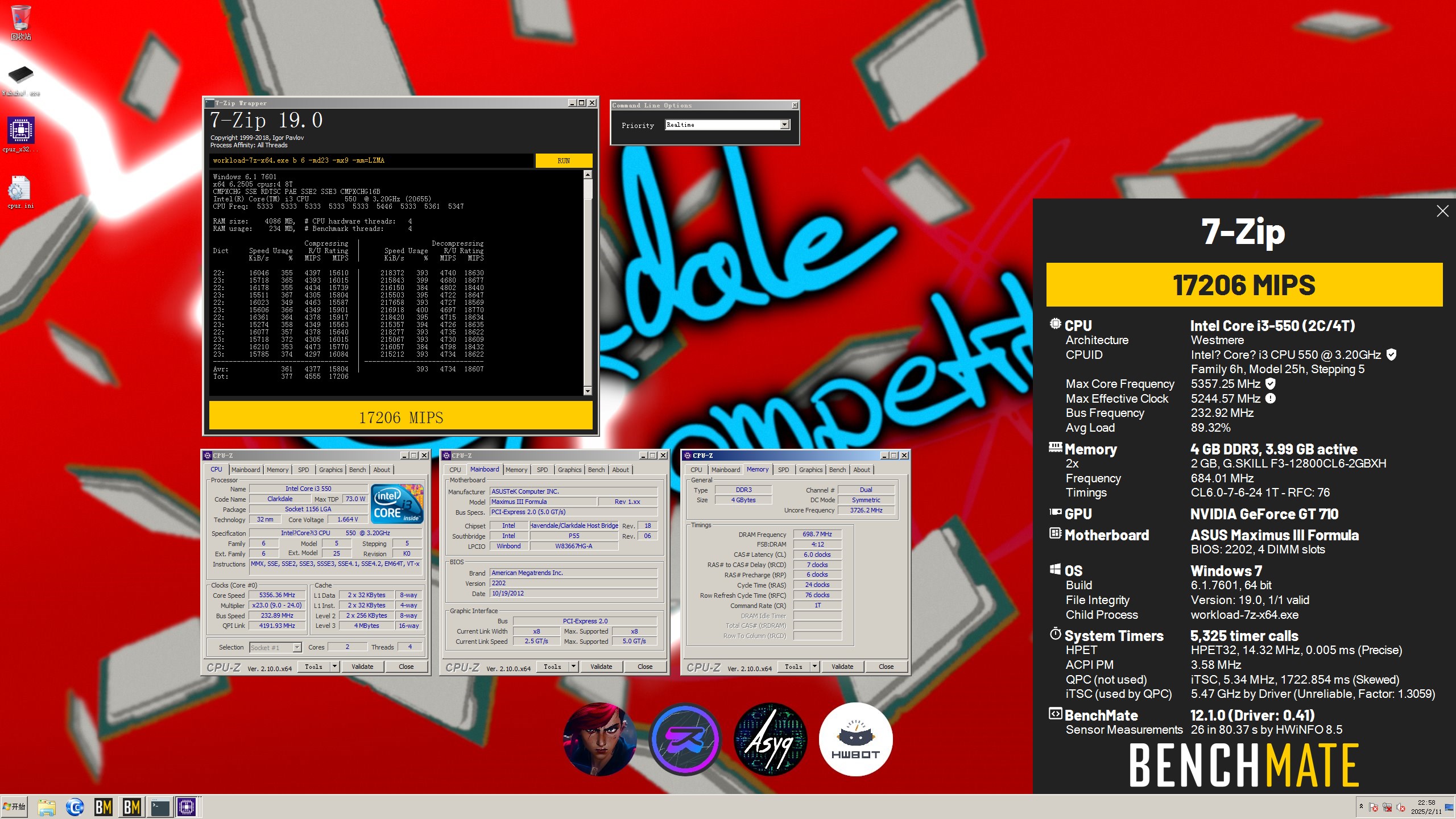Click Tools button in left CPU-Z window

pyautogui.click(x=313, y=667)
